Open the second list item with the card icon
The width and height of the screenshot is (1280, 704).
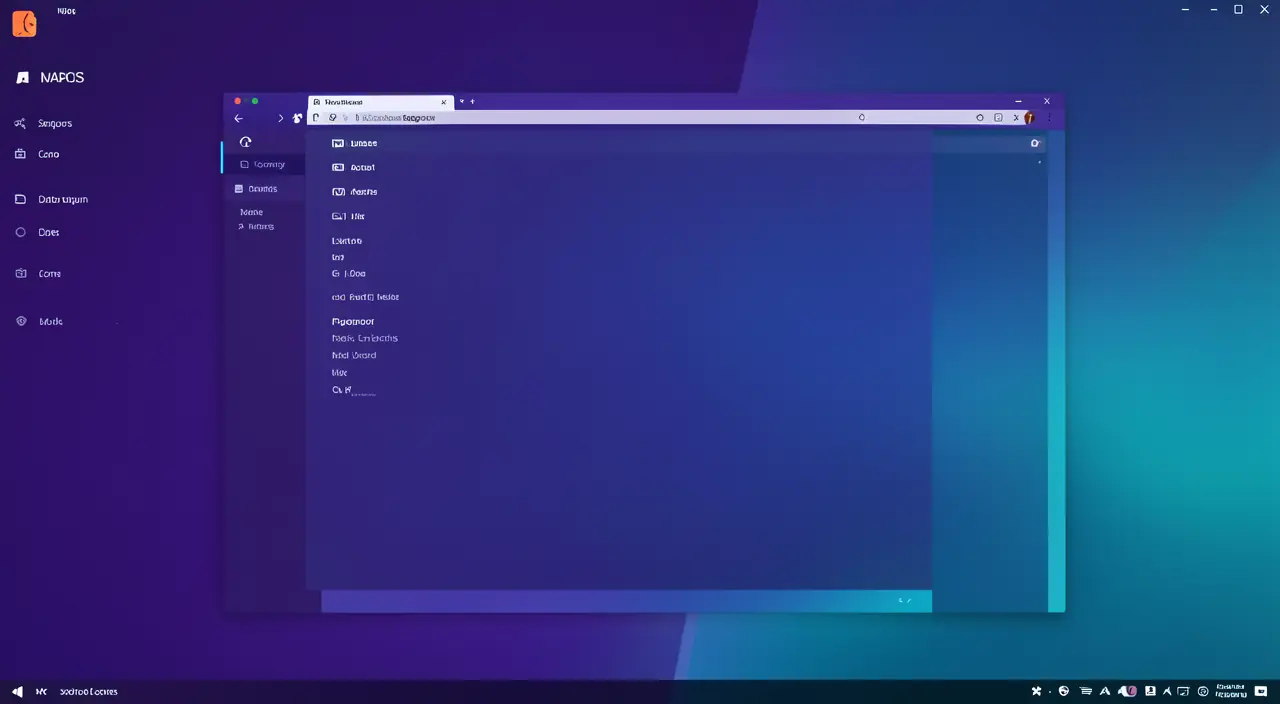[x=354, y=168]
